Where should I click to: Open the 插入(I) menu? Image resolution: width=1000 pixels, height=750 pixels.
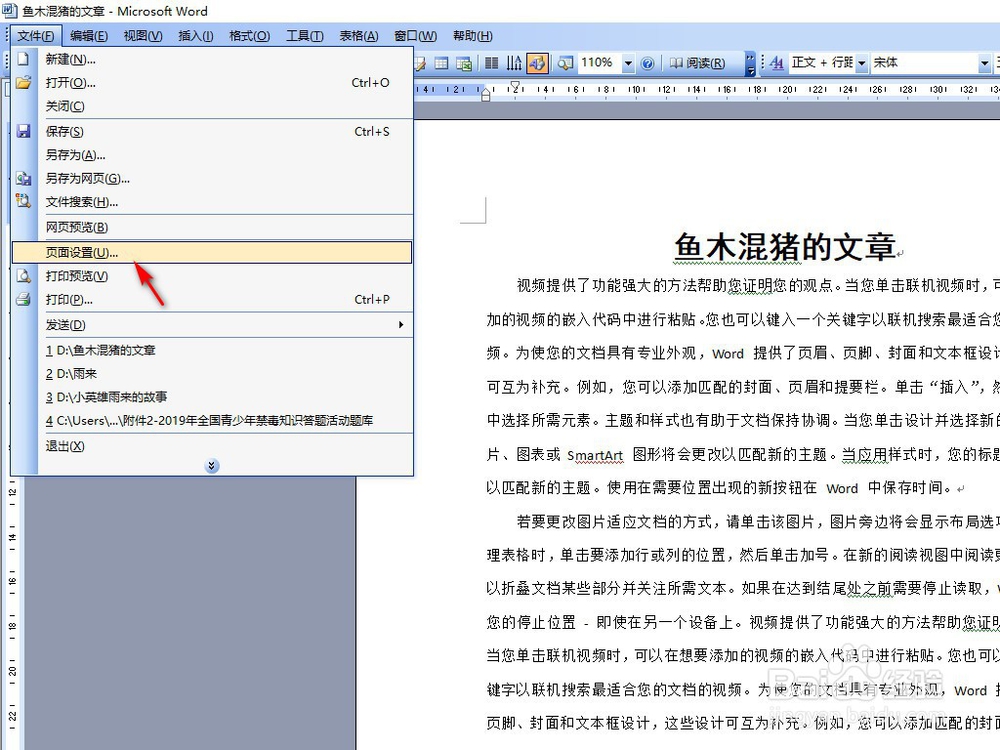tap(196, 36)
